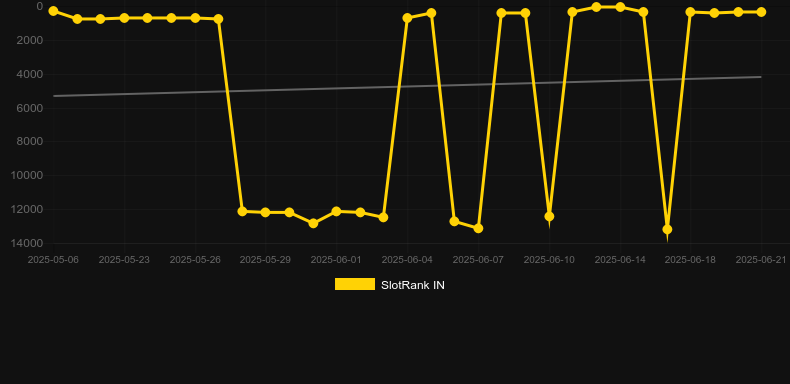Select the first data point at 2025-05-06
This screenshot has height=384, width=790.
point(53,11)
